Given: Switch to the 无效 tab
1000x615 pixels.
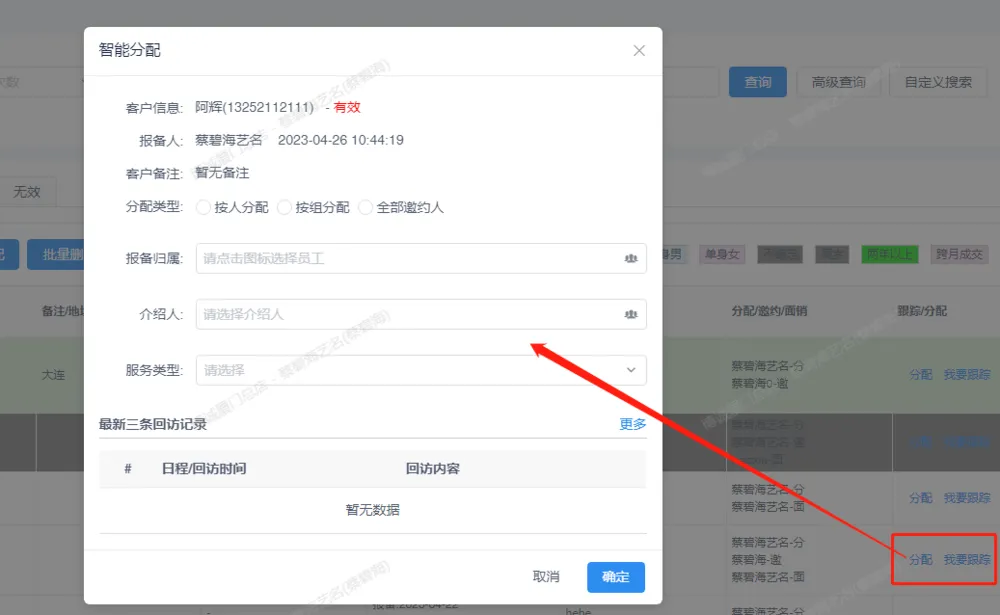Looking at the screenshot, I should pos(27,192).
